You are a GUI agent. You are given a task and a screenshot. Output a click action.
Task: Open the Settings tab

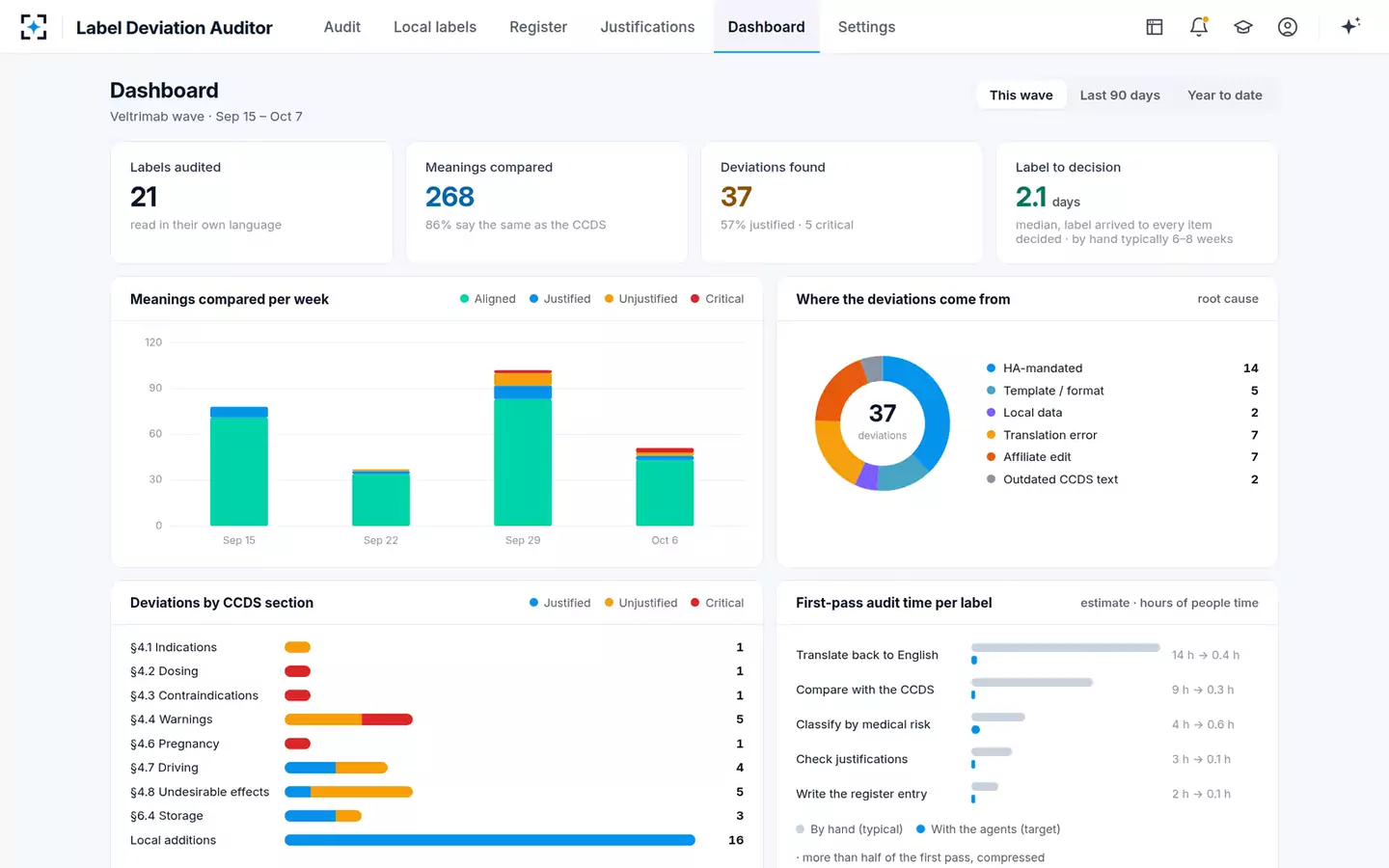866,27
